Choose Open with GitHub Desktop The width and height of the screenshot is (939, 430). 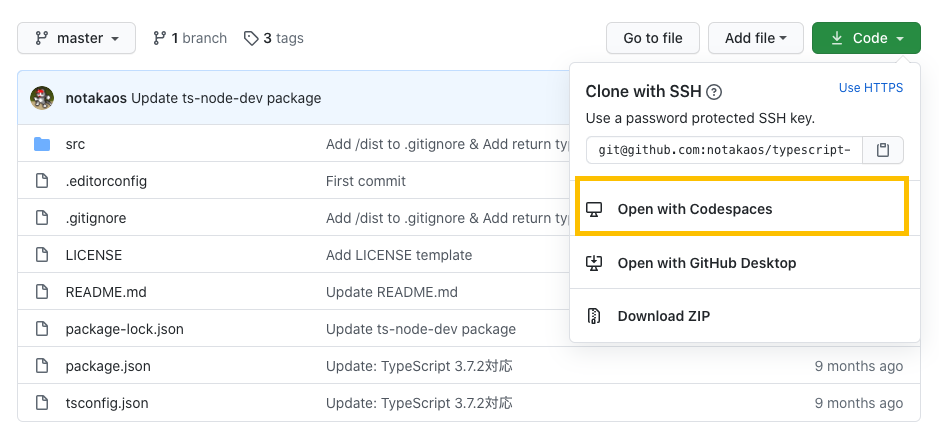744,263
